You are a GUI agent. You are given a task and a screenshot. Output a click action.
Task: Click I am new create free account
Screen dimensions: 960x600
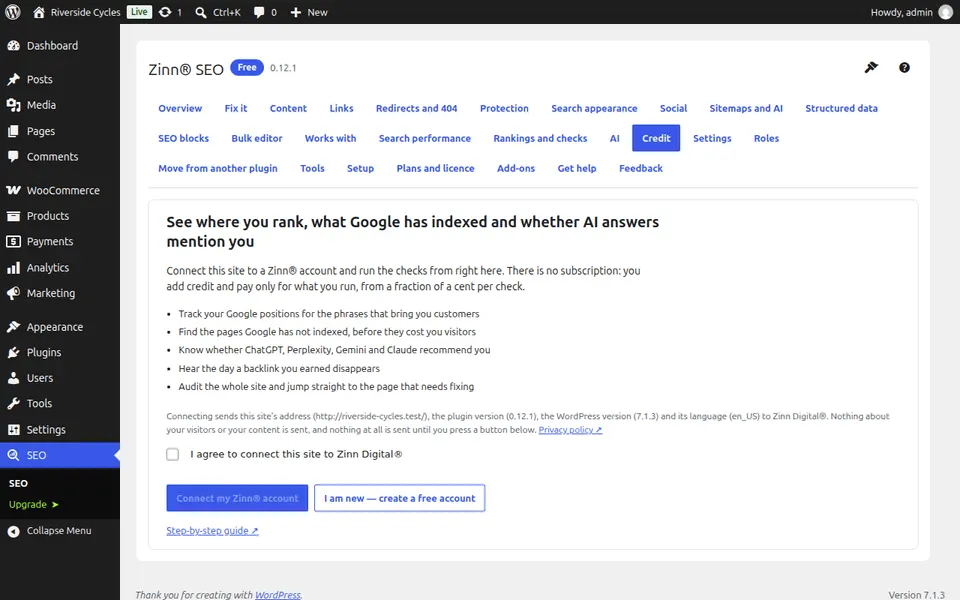point(400,498)
